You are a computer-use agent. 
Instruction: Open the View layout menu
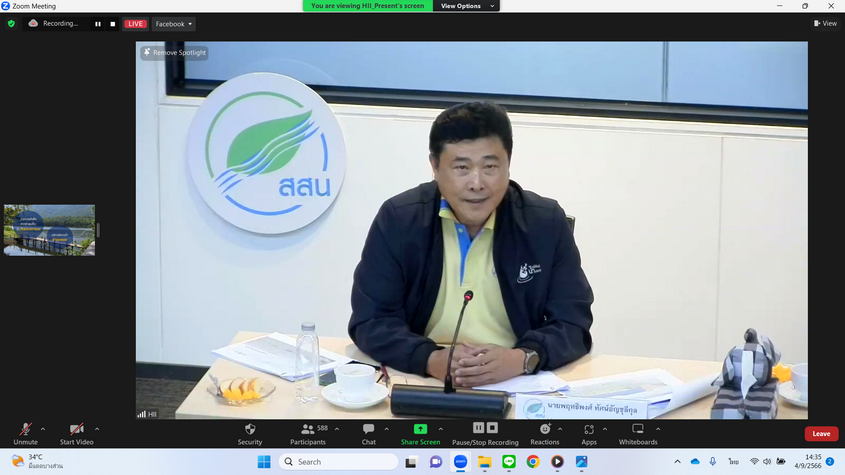pos(825,23)
